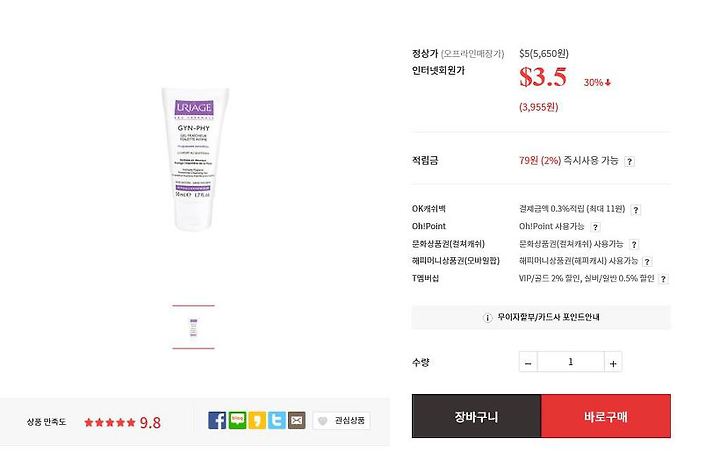Share via the yellow KakaoStory quote icon
The height and width of the screenshot is (453, 720).
(x=257, y=420)
